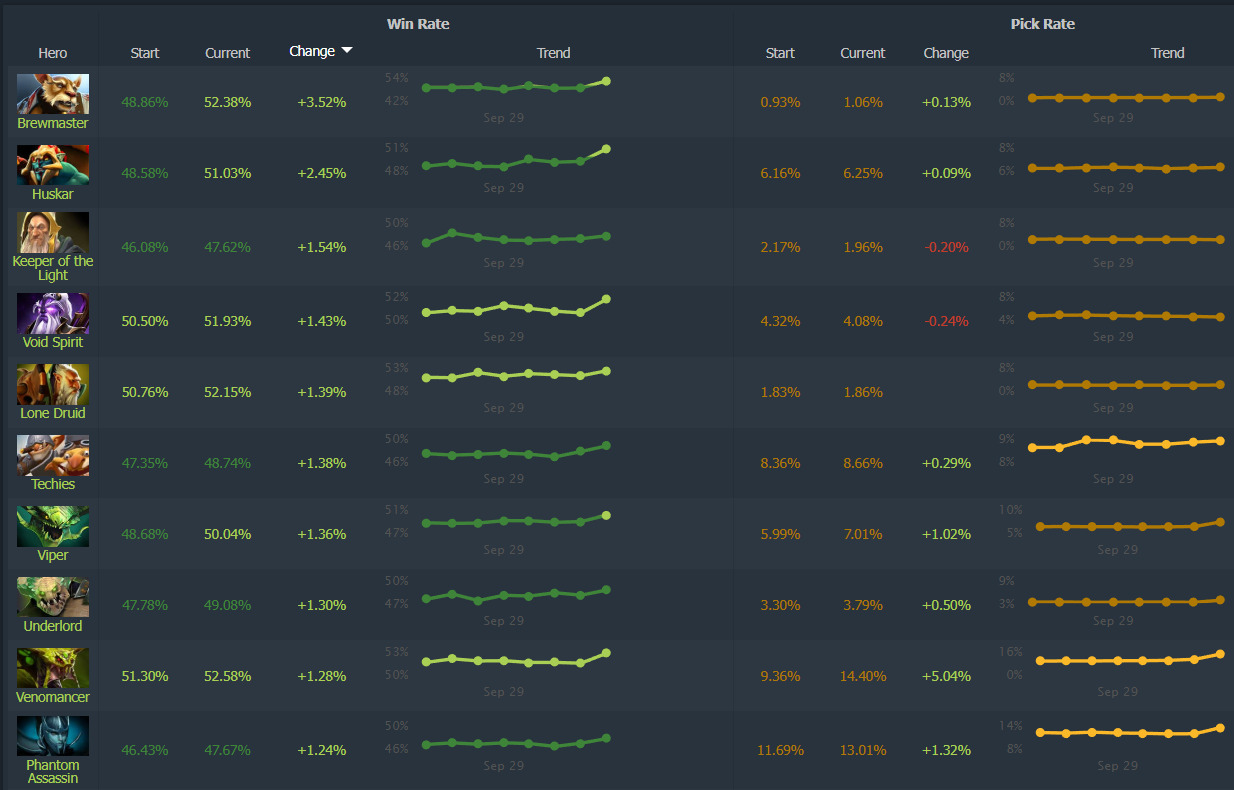Sort by Pick Rate Change column header
Screen dimensions: 1234x790
pyautogui.click(x=946, y=53)
